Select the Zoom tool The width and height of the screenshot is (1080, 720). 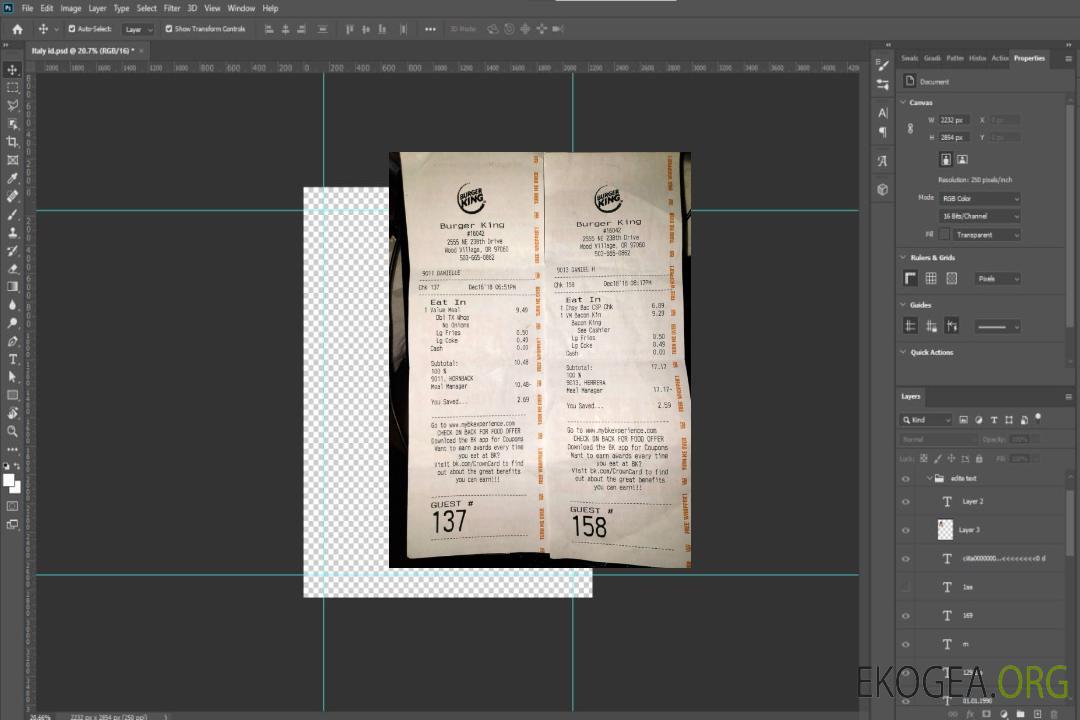12,431
